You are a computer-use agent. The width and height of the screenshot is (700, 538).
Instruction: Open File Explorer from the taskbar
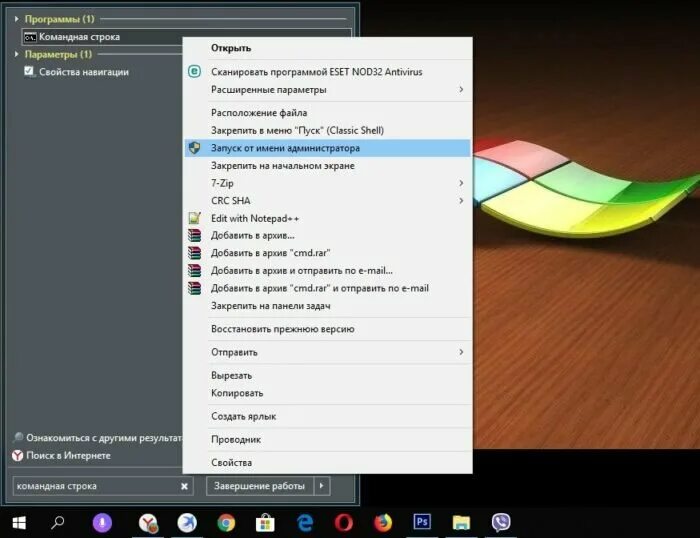(461, 522)
